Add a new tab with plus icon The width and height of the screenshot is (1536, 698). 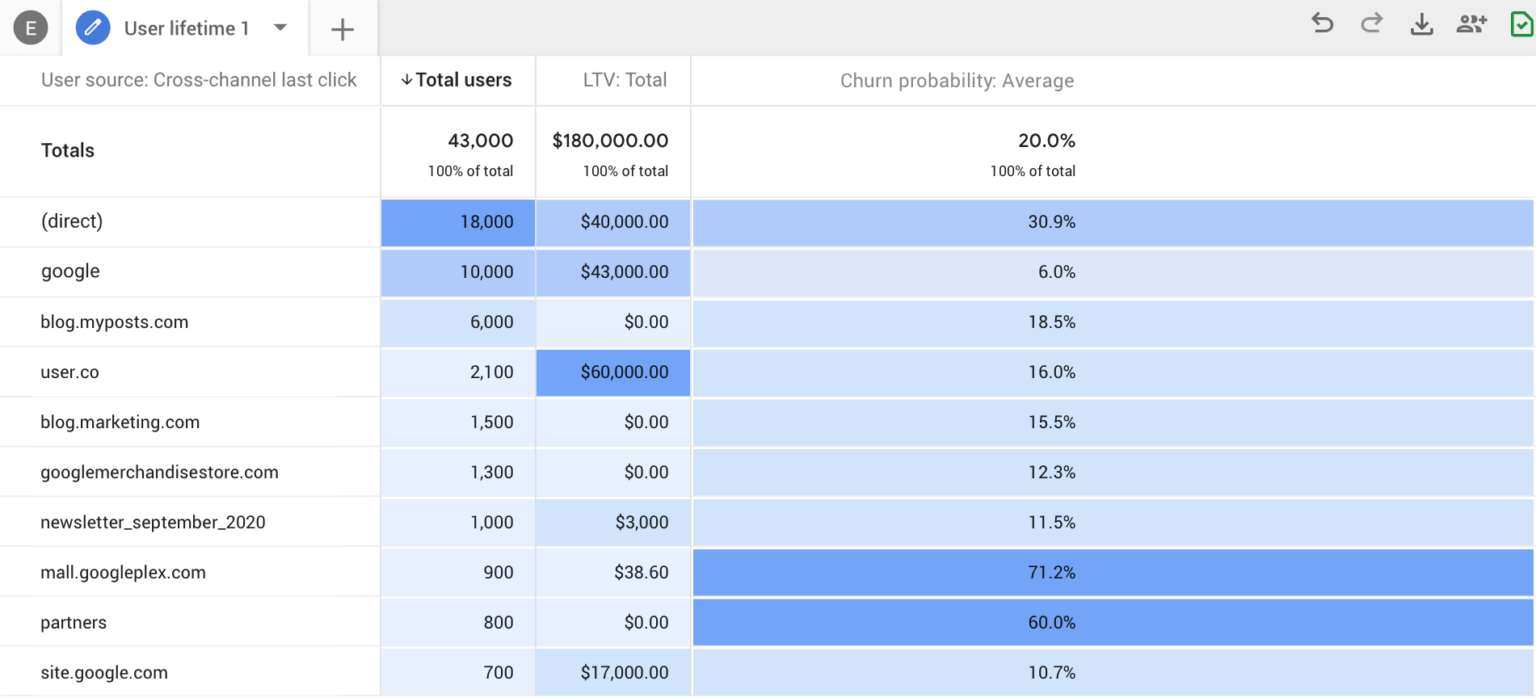pos(342,30)
